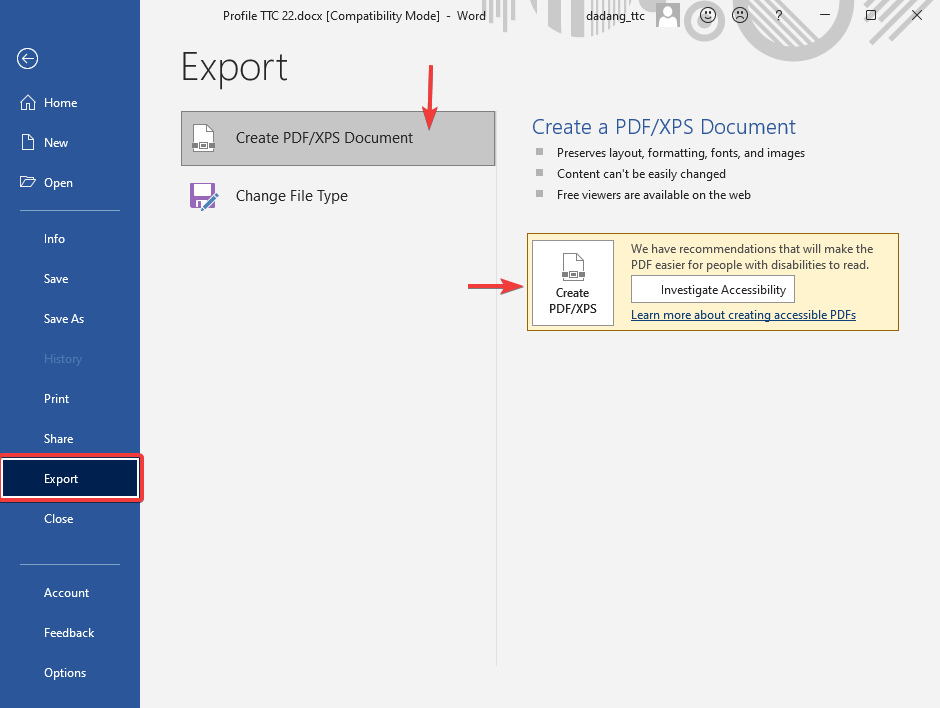Click the Investigate Accessibility button

712,289
